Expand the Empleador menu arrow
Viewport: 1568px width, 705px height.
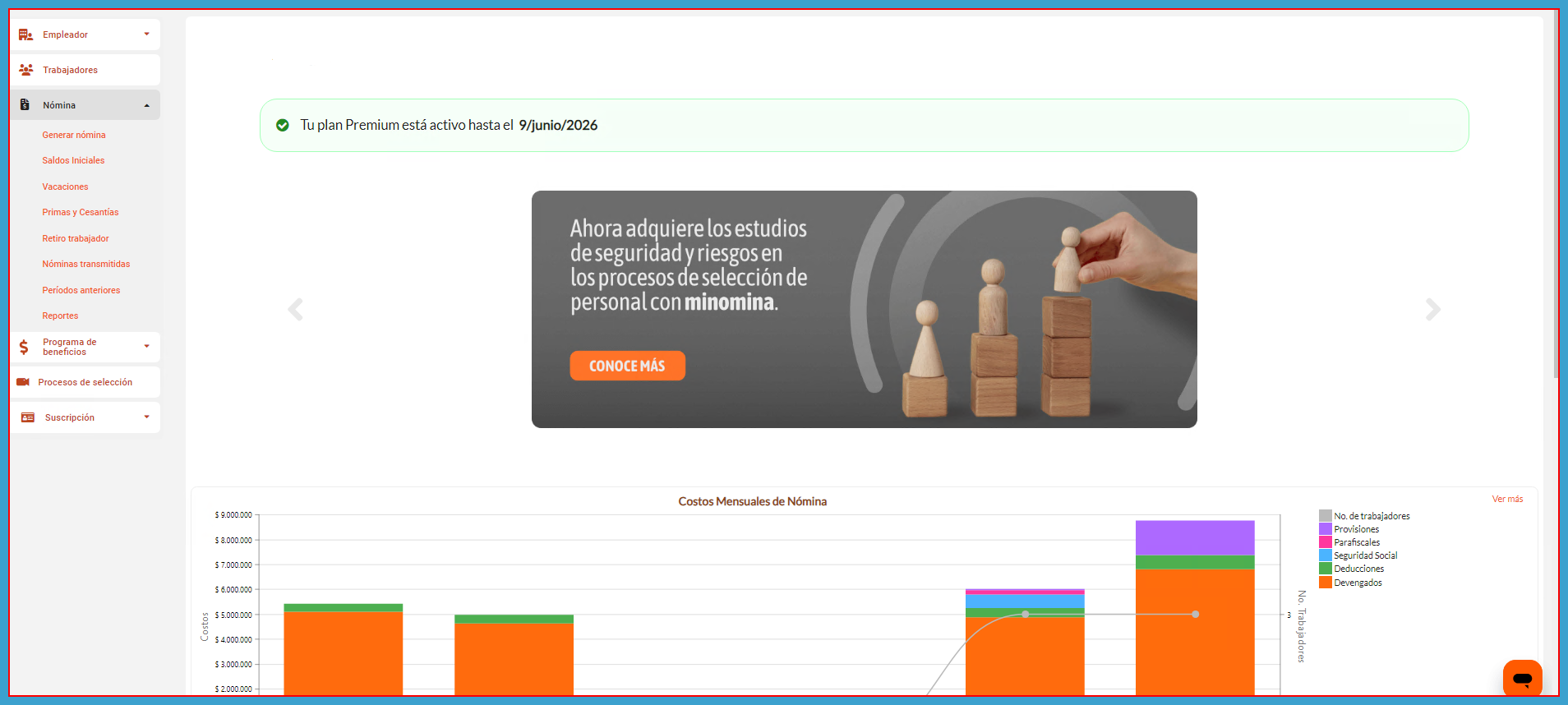point(147,35)
